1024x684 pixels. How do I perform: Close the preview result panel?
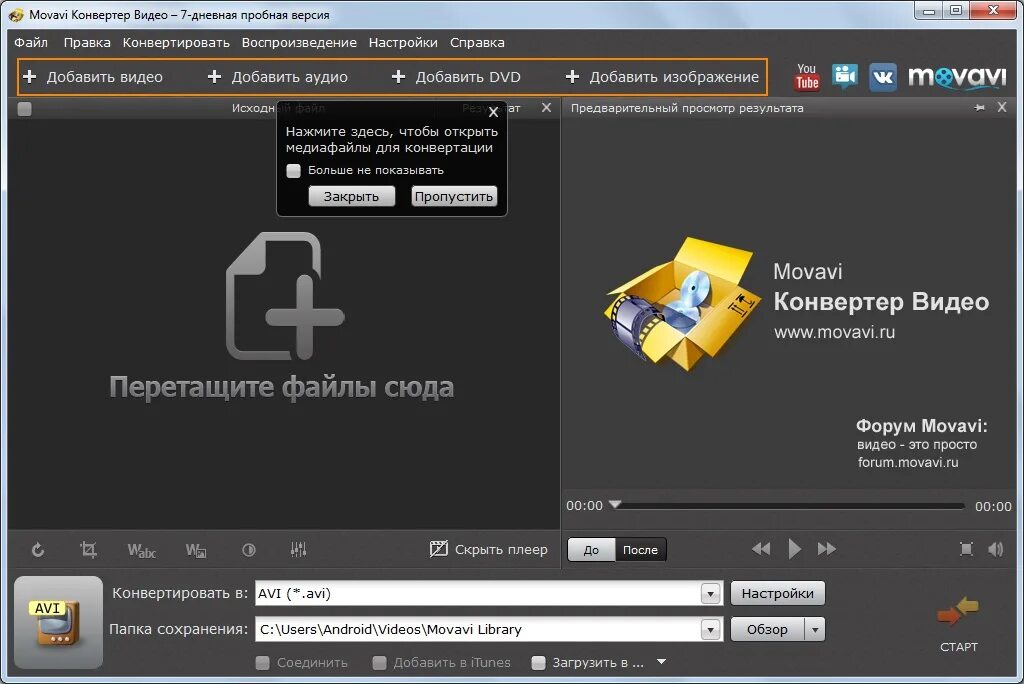(x=1002, y=107)
